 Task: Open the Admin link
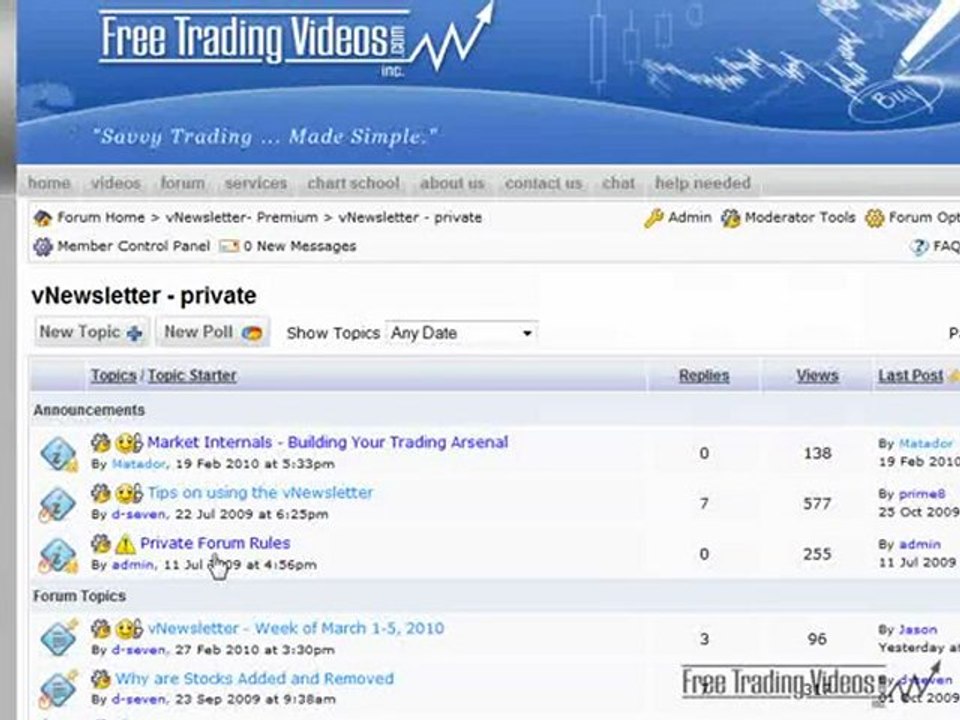pos(690,218)
